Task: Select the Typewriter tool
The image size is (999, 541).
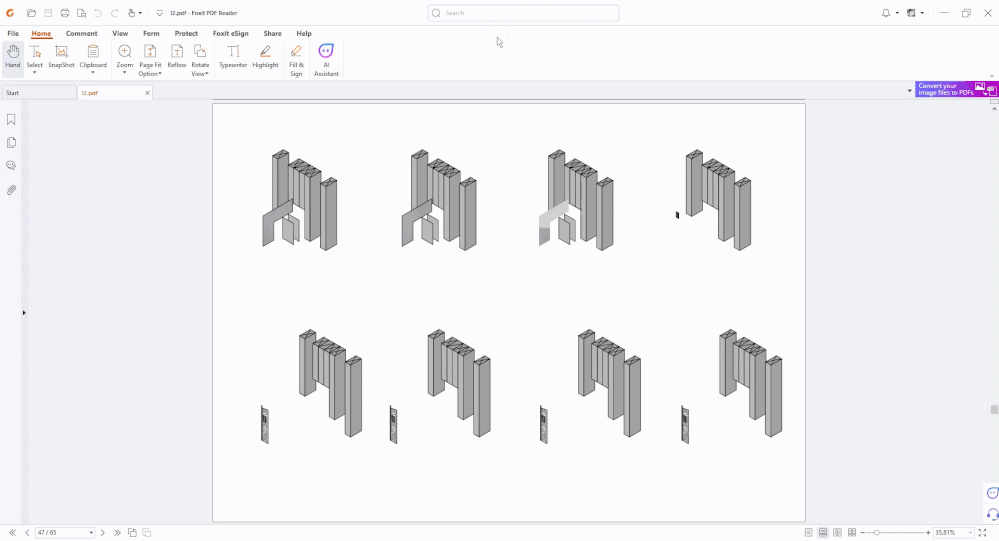Action: pos(233,57)
